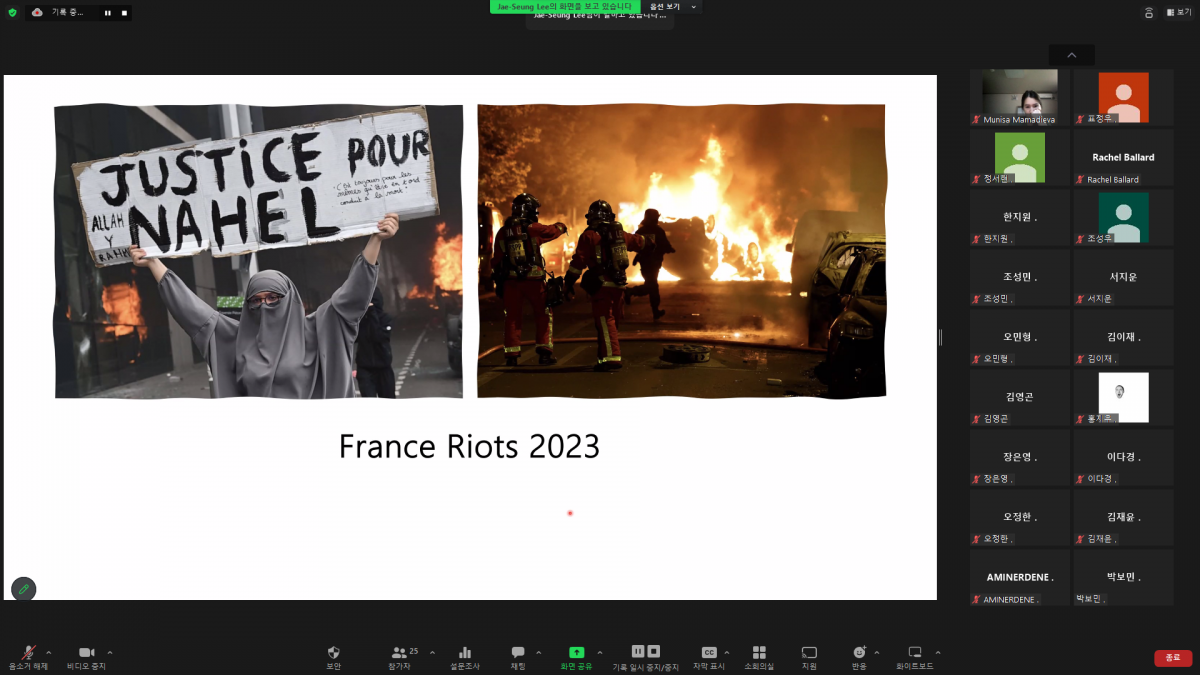Click the View button in top-right corner
Viewport: 1200px width, 675px height.
pos(1177,12)
